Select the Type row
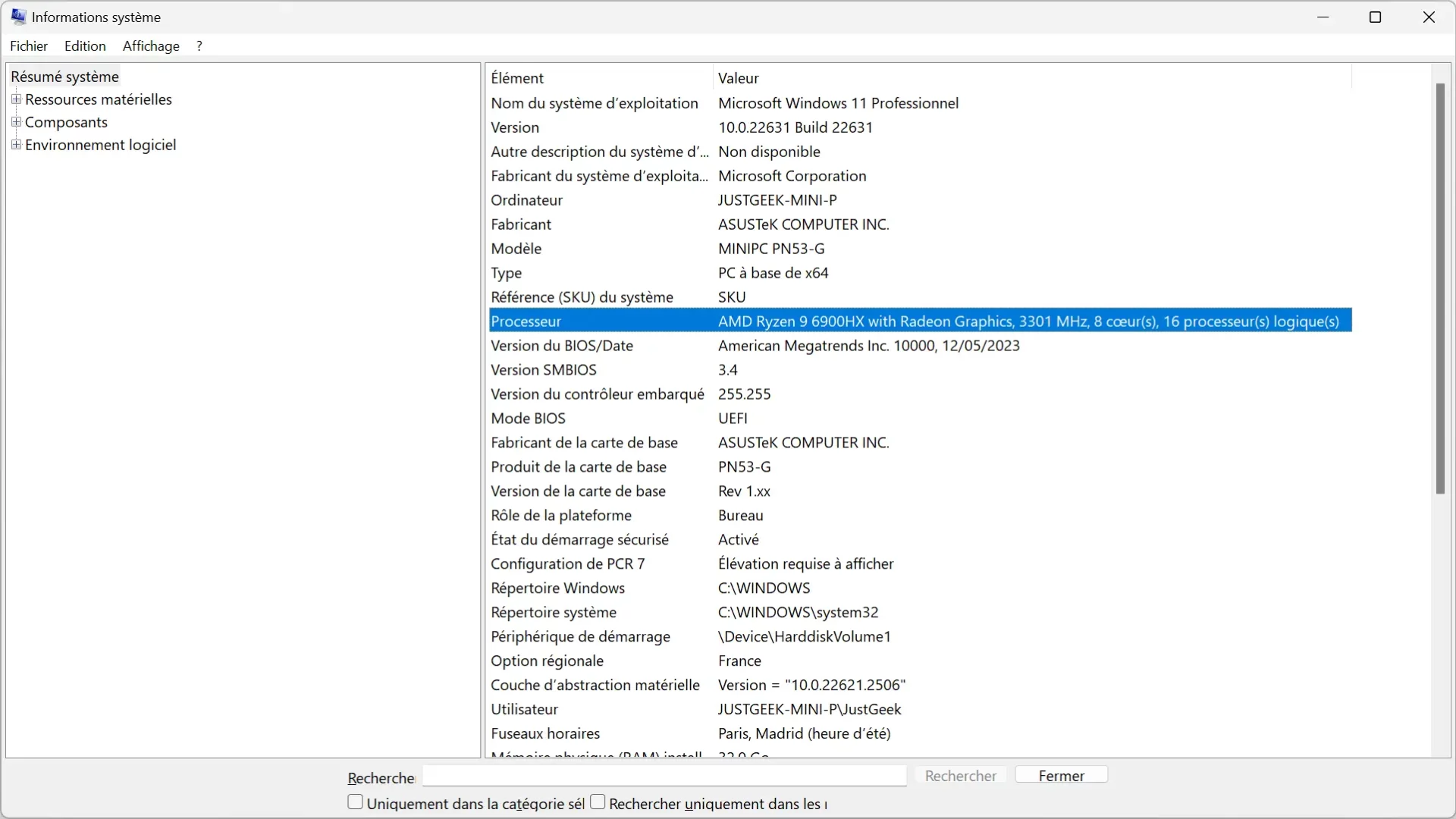 (921, 273)
